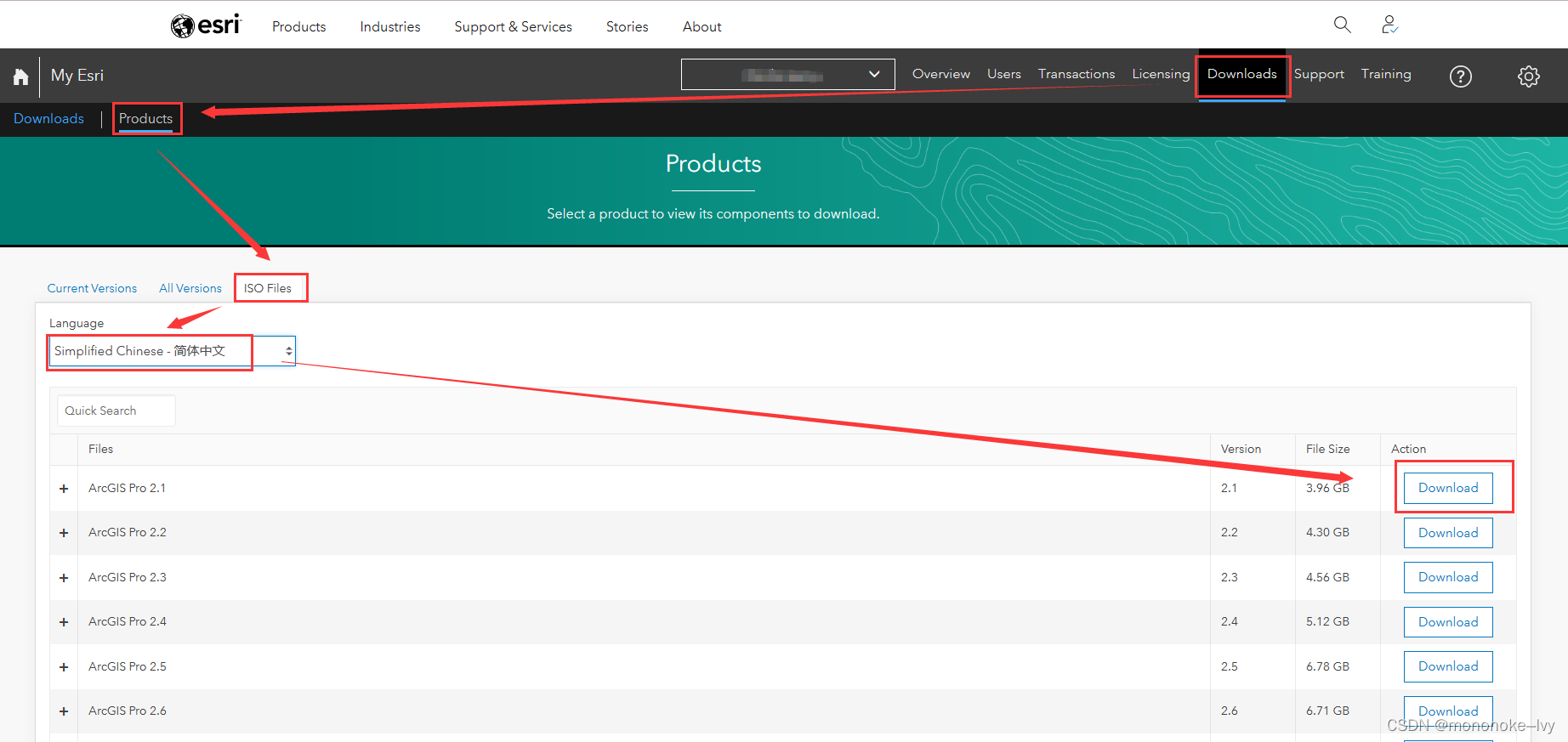1568x742 pixels.
Task: Open the organization selector dropdown
Action: coord(787,74)
